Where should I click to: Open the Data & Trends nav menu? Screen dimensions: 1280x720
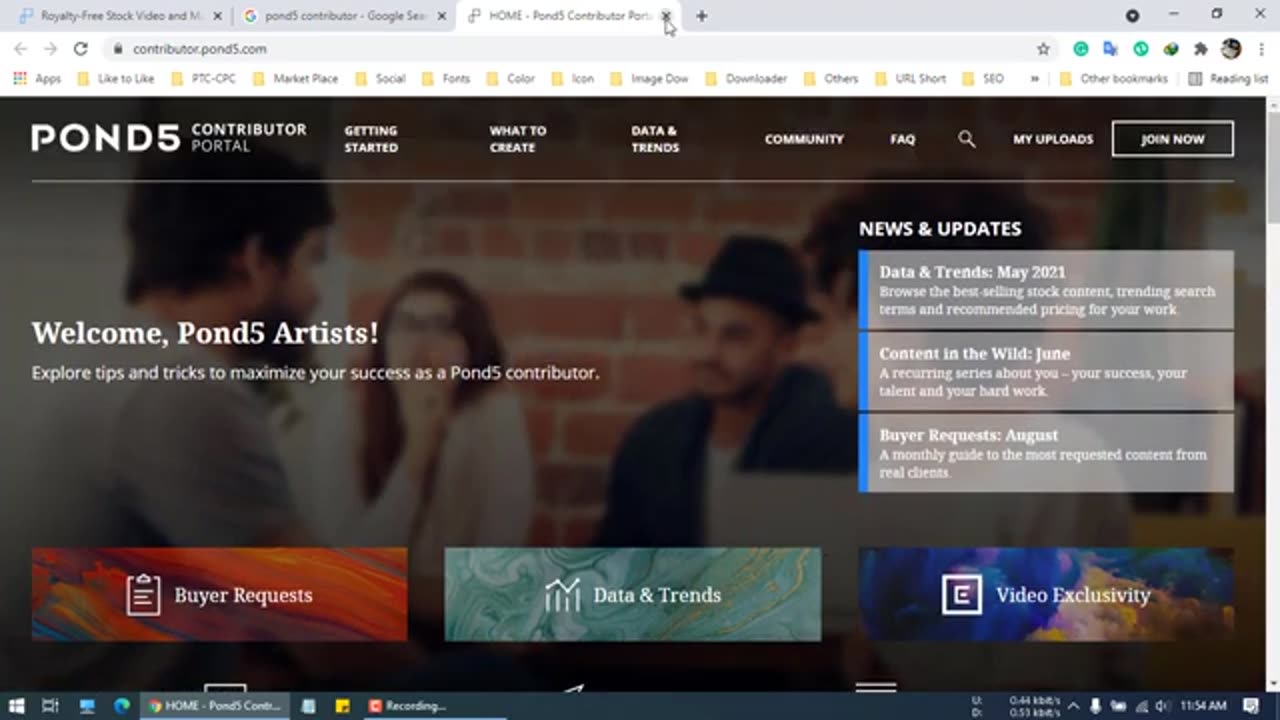pyautogui.click(x=655, y=139)
